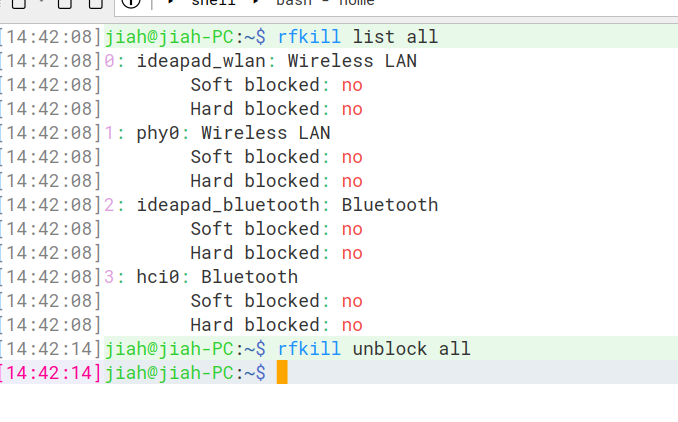Click Soft blocked "no" under ideapad_wlan
The image size is (678, 422).
coord(352,85)
